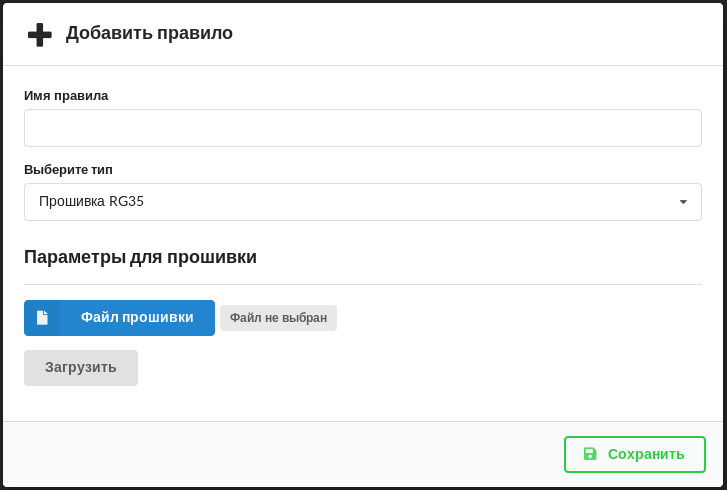Viewport: 727px width, 490px height.
Task: Click the "Выберите тип" label
Action: click(68, 170)
